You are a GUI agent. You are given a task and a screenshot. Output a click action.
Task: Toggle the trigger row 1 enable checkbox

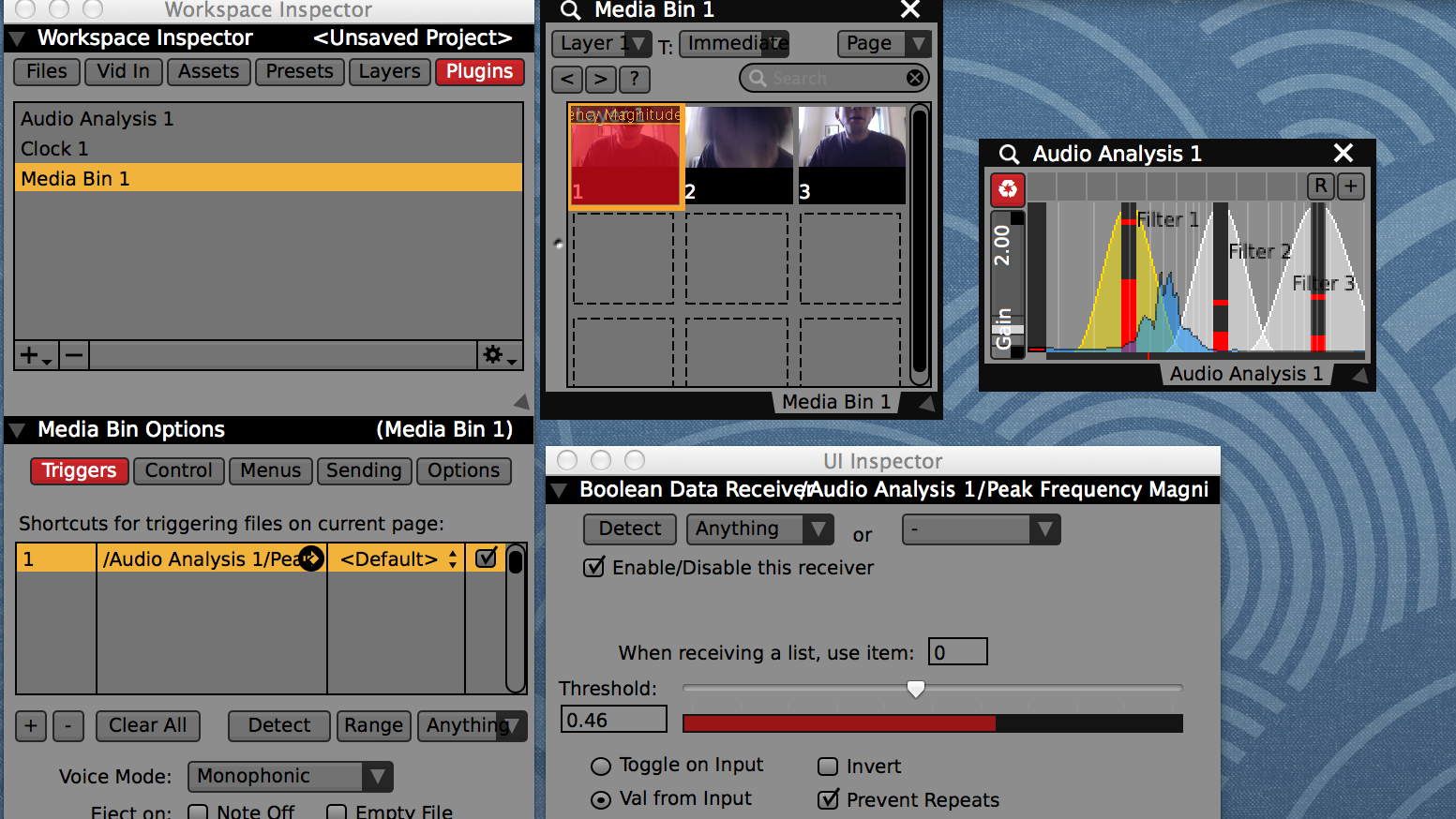pyautogui.click(x=486, y=558)
